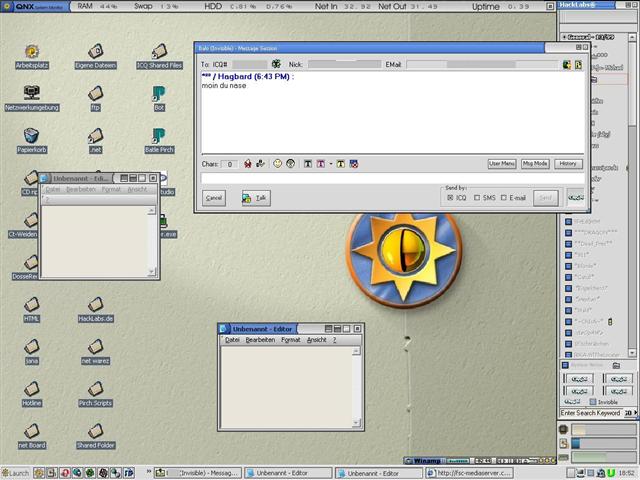Check the E-mail send option

click(x=504, y=198)
